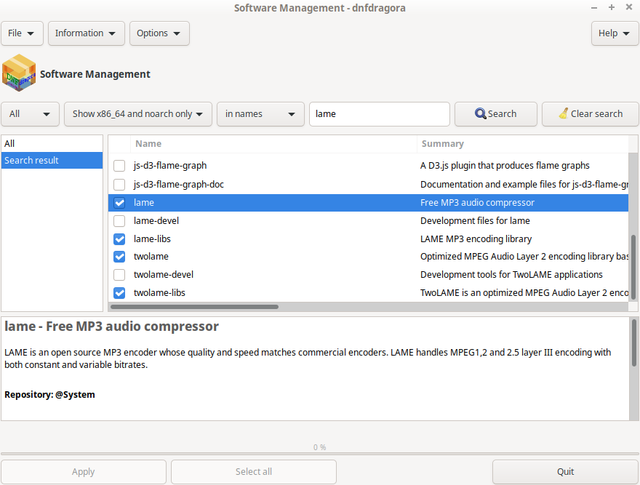Open the All package filter dropdown
Viewport: 640px width, 485px height.
31,114
